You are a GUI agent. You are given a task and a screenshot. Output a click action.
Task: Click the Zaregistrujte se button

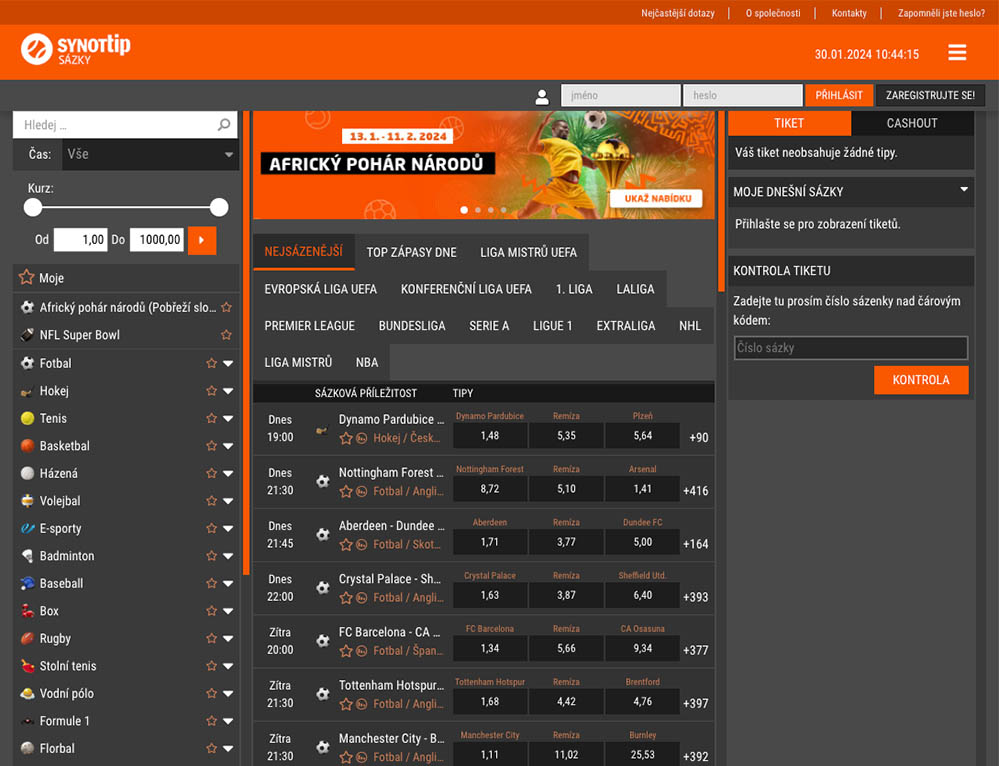coord(930,95)
